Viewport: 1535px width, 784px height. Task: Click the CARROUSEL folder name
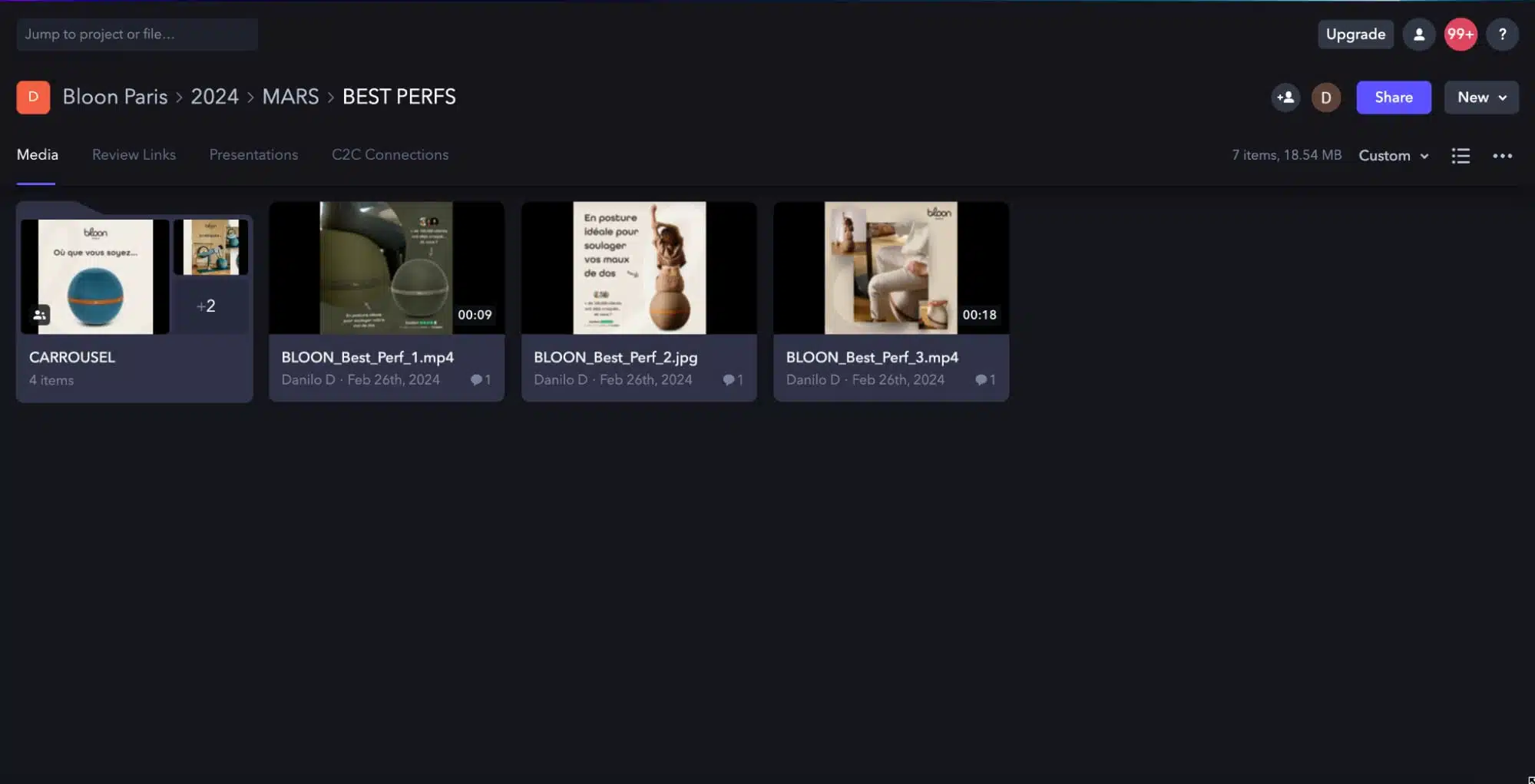[x=72, y=357]
